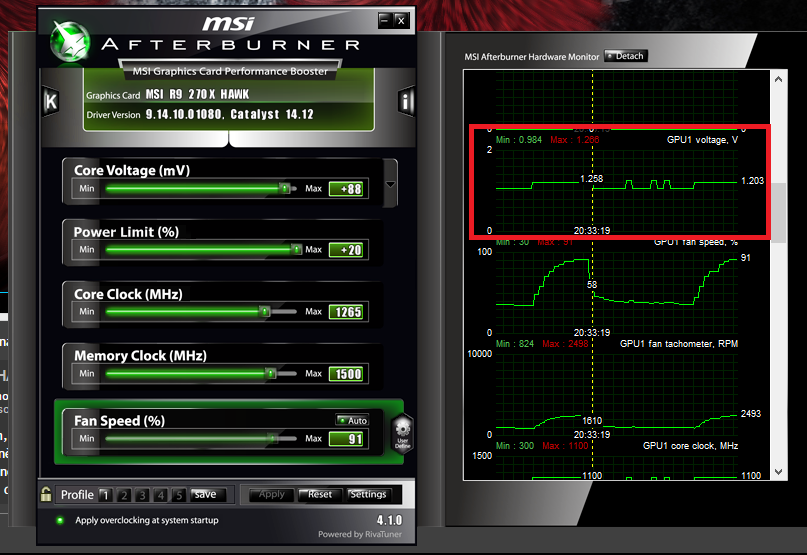Detach the hardware monitor panel
This screenshot has height=555, width=807.
[626, 56]
